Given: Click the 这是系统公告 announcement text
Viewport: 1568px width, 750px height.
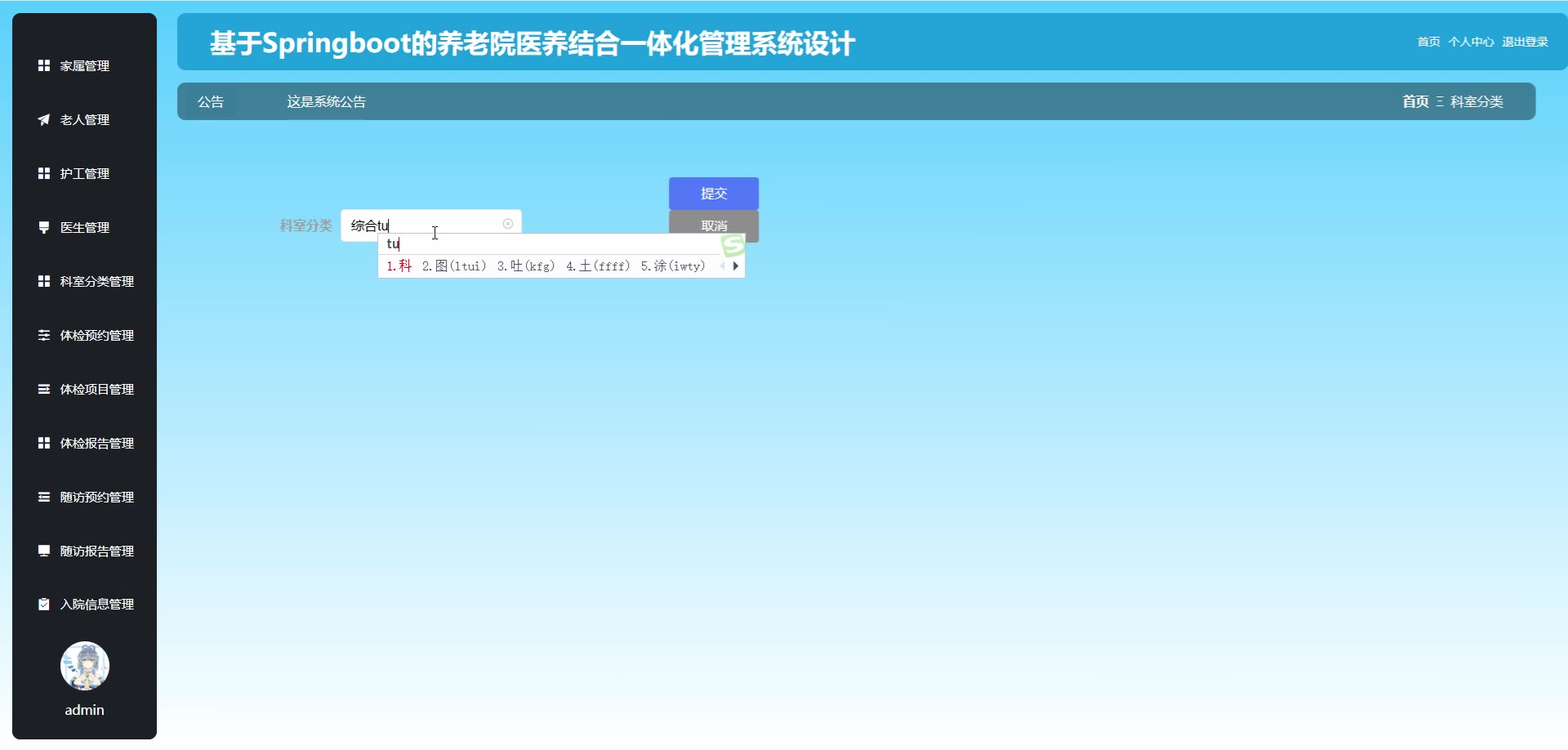Looking at the screenshot, I should 326,101.
